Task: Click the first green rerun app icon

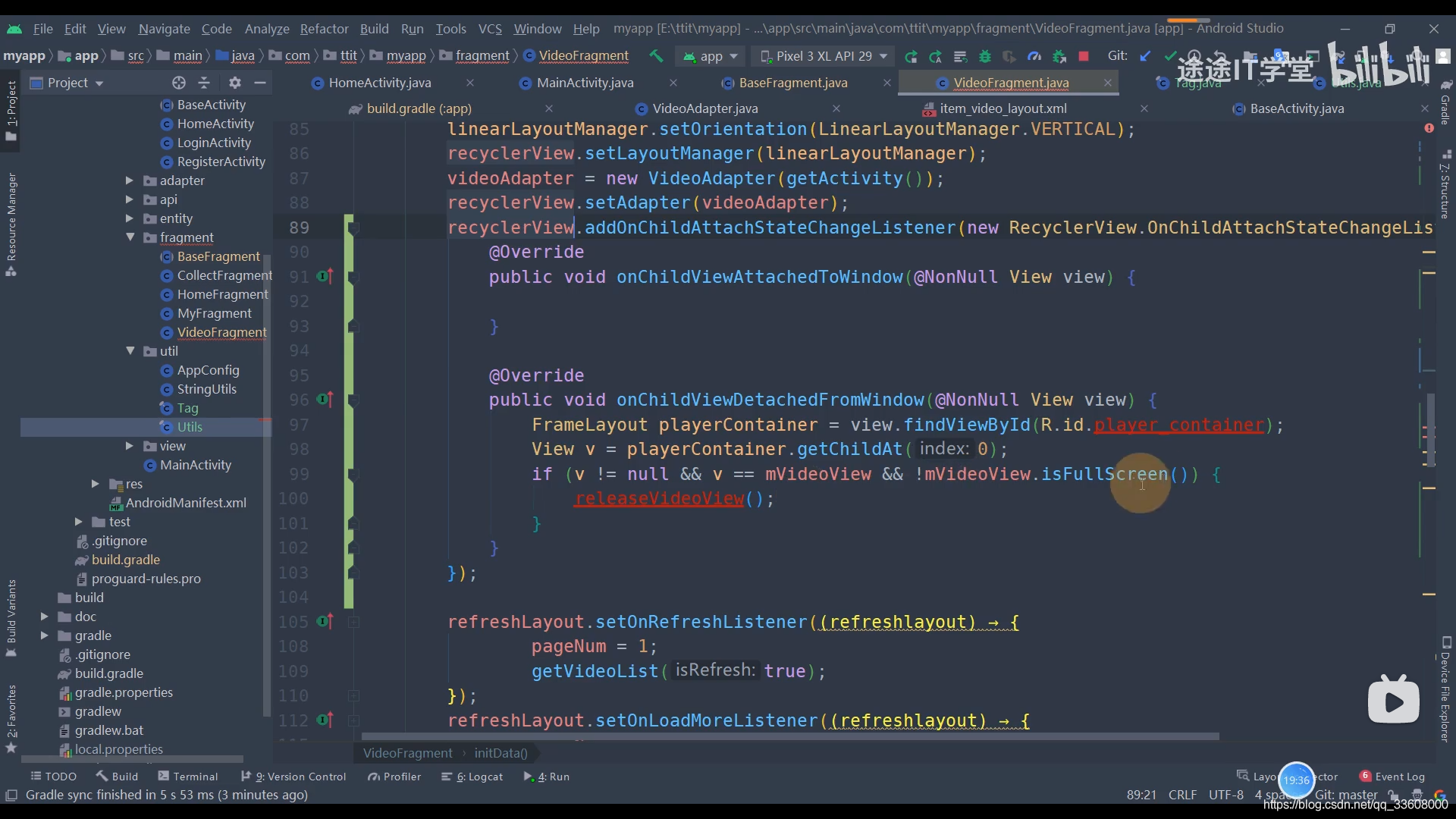Action: (911, 56)
